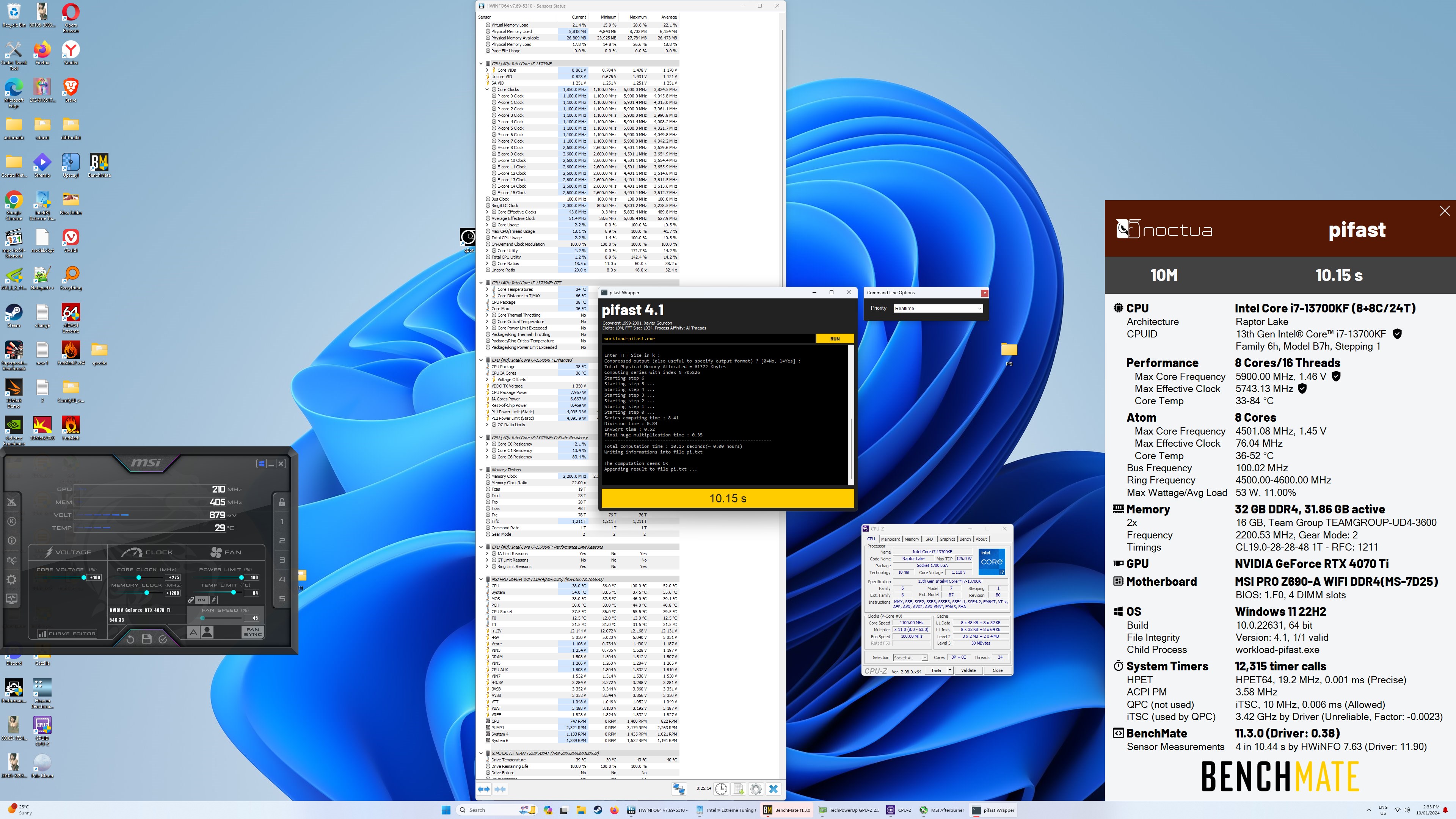Screen dimensions: 1456x819
Task: Expand the Core VIDs row
Action: pos(487,70)
